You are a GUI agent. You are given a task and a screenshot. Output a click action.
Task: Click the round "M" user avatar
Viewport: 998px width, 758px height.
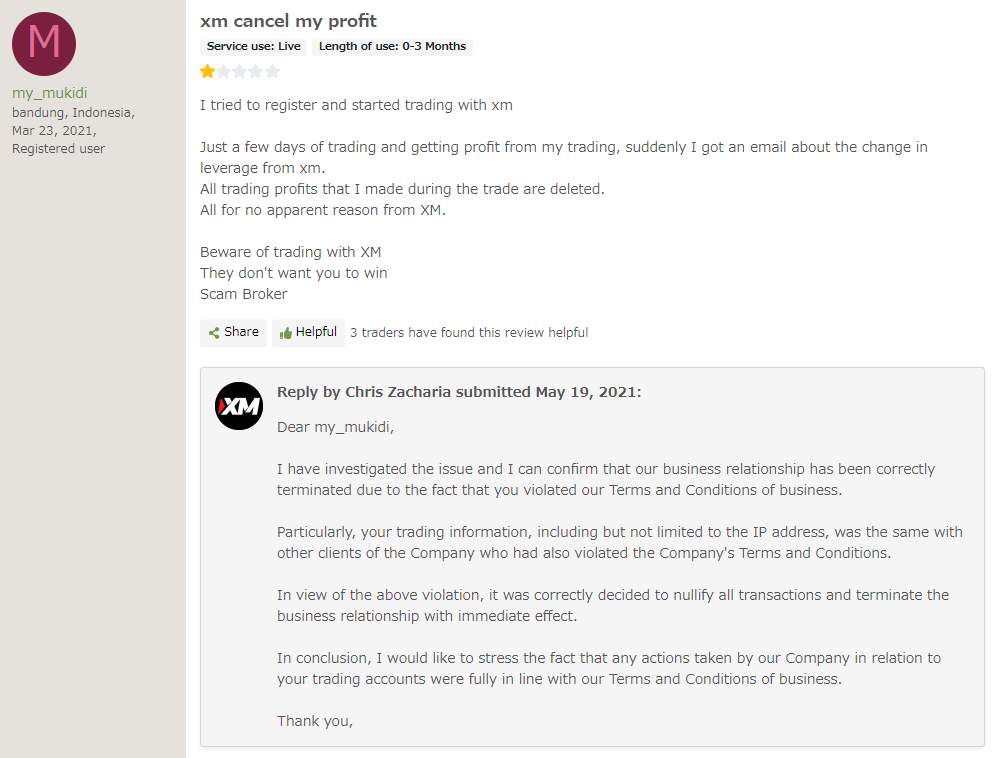tap(44, 43)
